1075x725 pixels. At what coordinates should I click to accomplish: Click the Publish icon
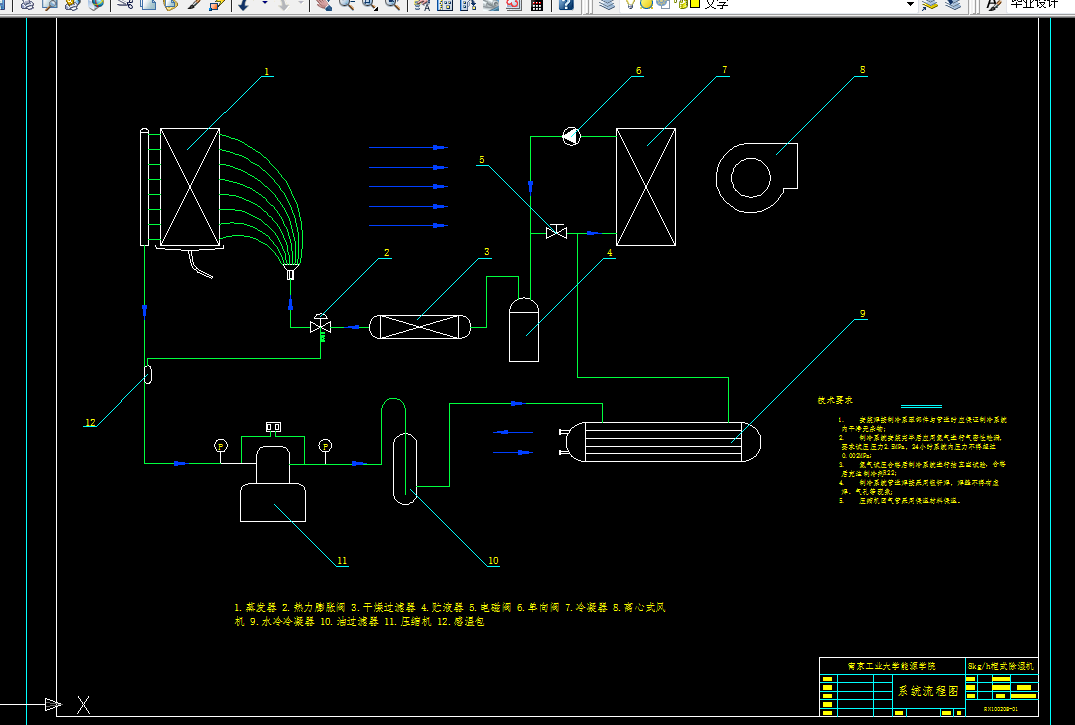pos(73,3)
